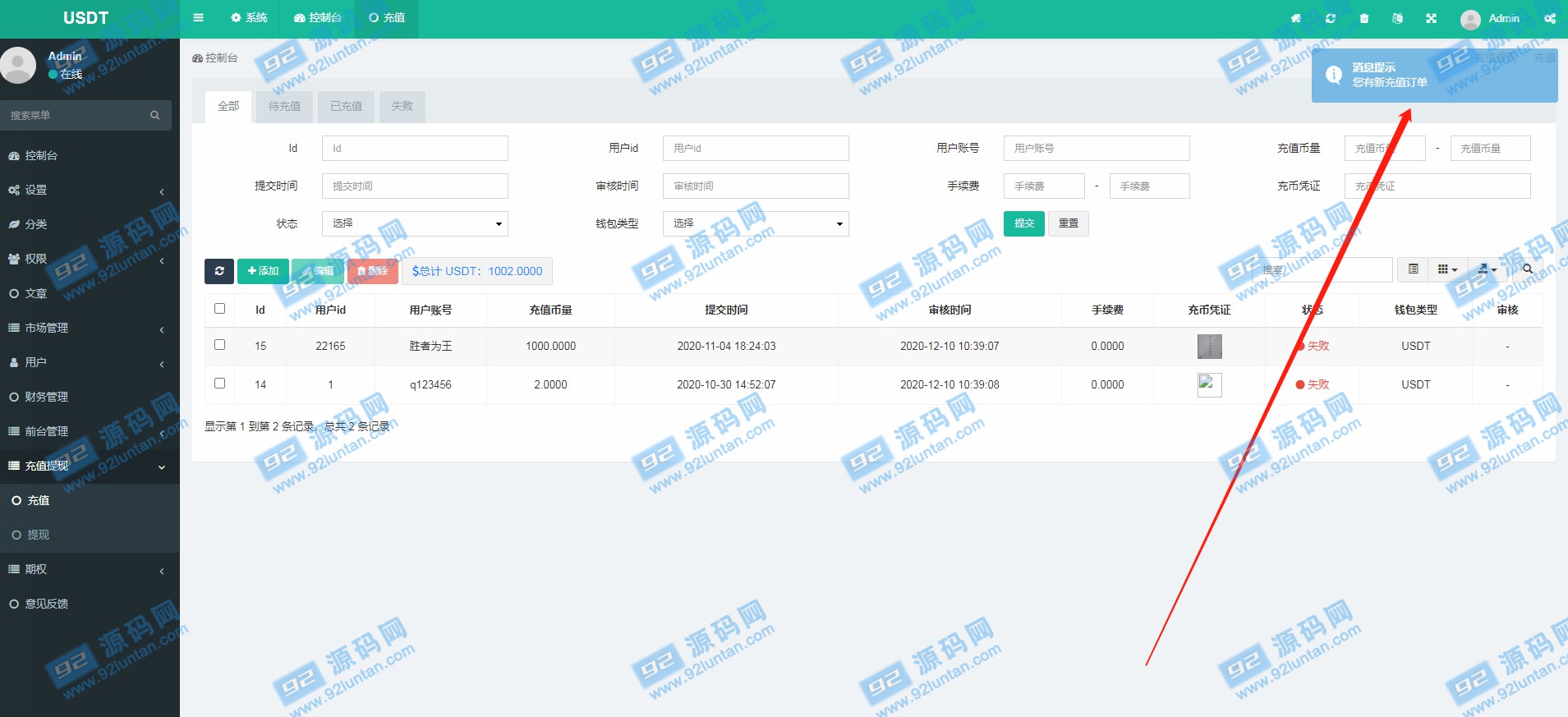Open the columns grid dropdown
Image resolution: width=1568 pixels, height=717 pixels.
(1447, 269)
